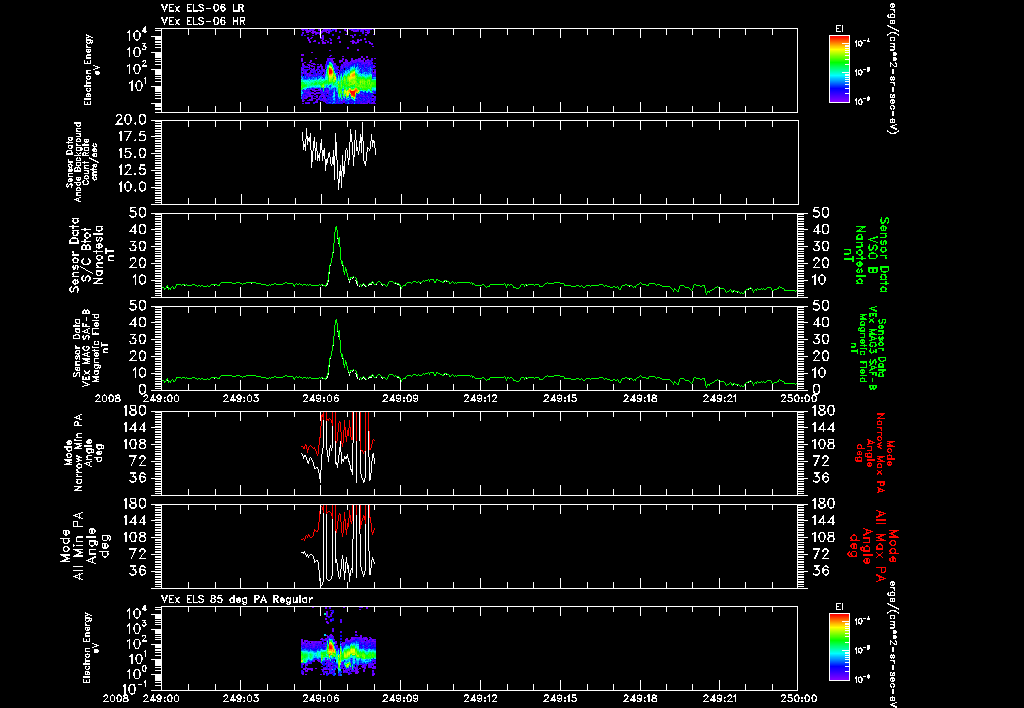
Task: Click the green 'VEx MAG3 SAF-B' axis label
Action: pyautogui.click(x=867, y=347)
